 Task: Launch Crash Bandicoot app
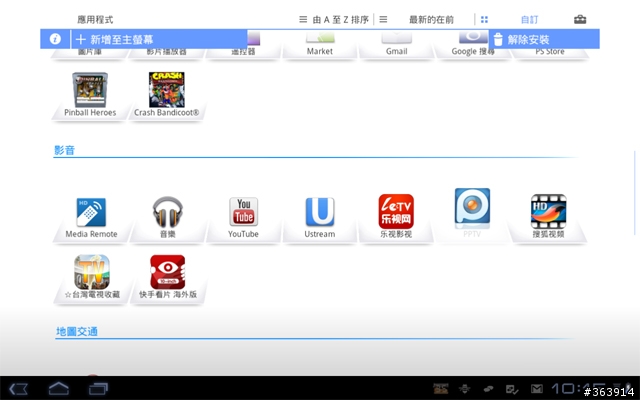point(167,95)
